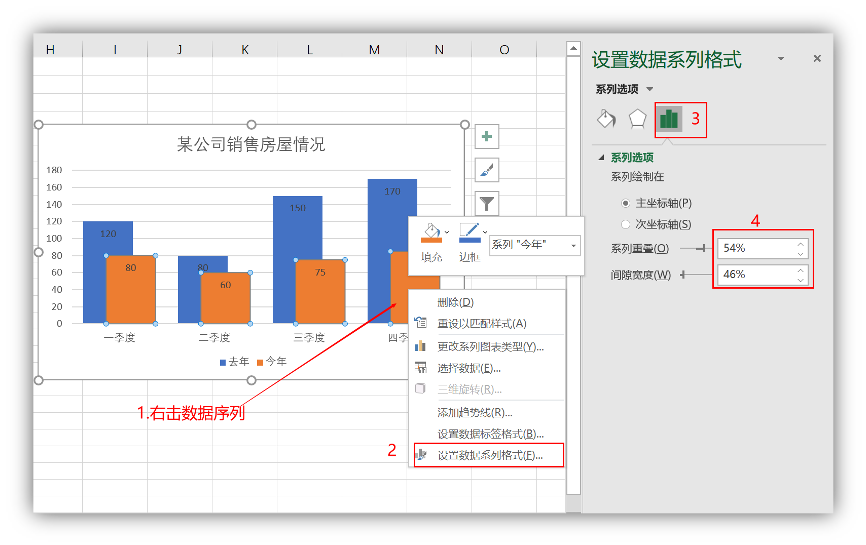
Task: Click the chart title 某公司销售房屋情况
Action: click(251, 145)
